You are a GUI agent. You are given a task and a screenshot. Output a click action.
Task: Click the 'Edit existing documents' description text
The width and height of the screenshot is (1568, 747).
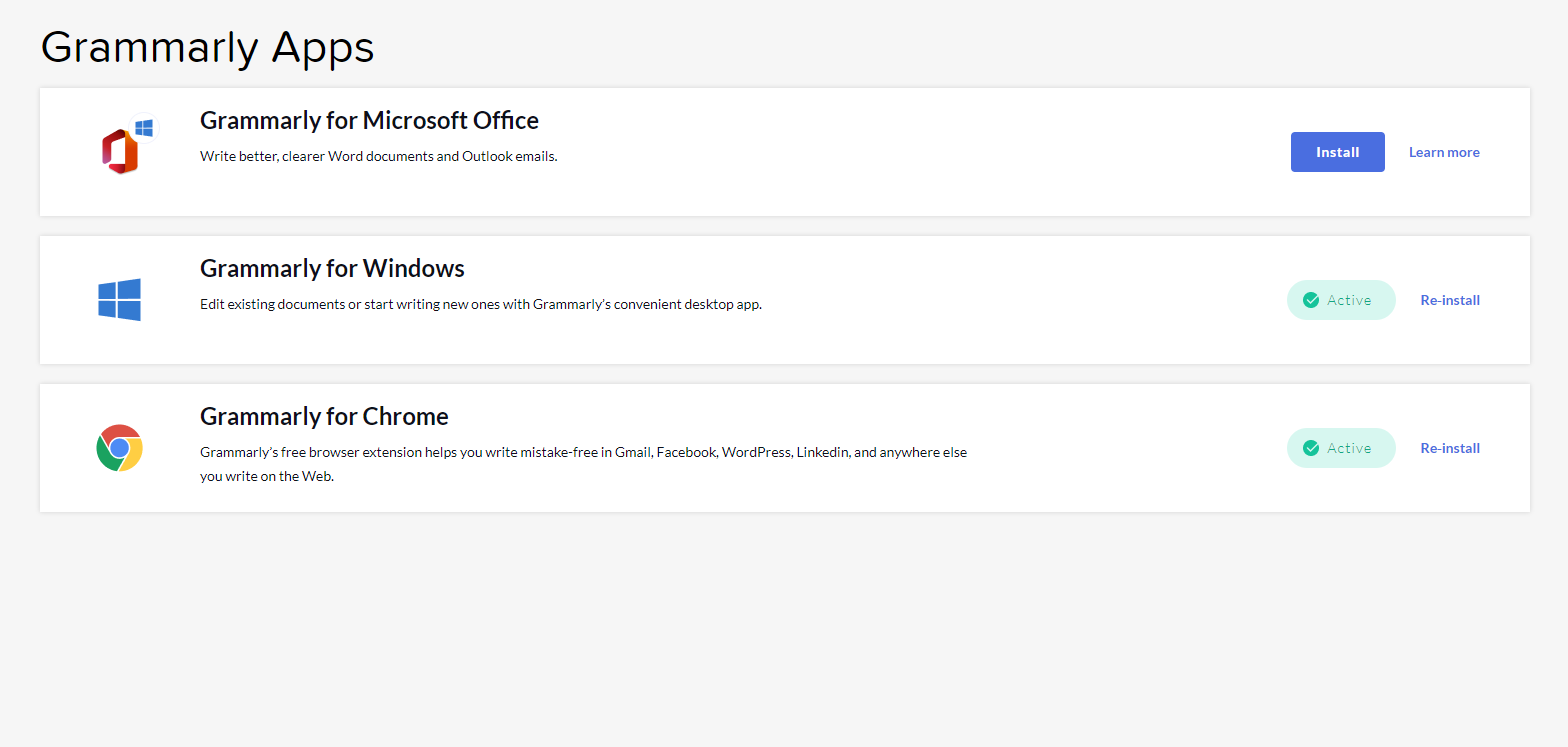481,304
